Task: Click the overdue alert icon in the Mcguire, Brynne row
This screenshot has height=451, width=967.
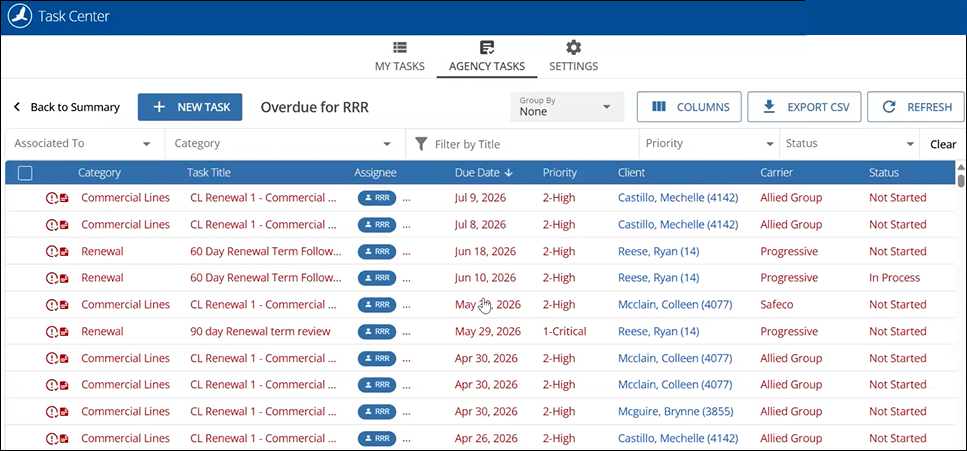Action: 52,412
